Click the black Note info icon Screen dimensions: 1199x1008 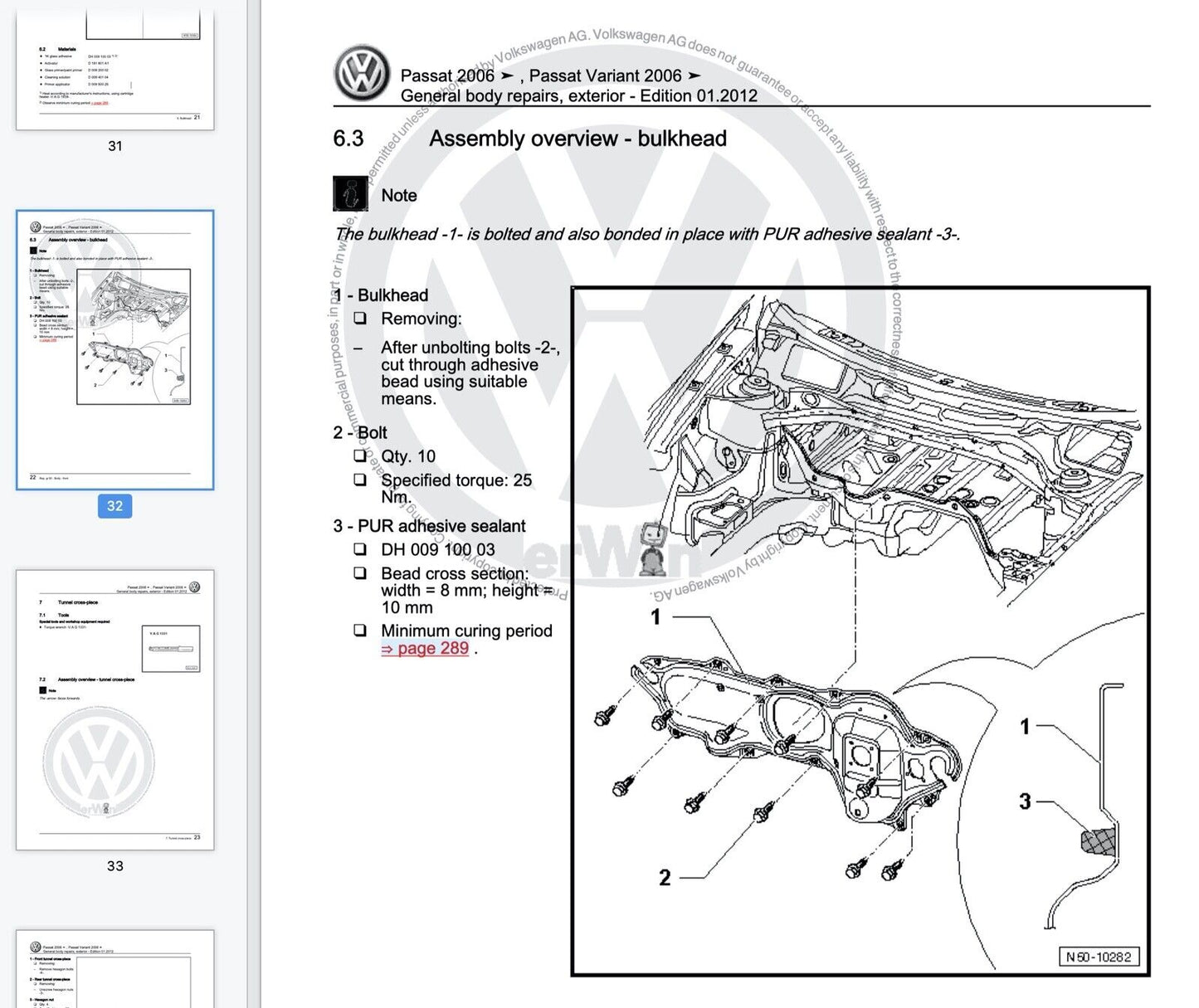tap(350, 193)
